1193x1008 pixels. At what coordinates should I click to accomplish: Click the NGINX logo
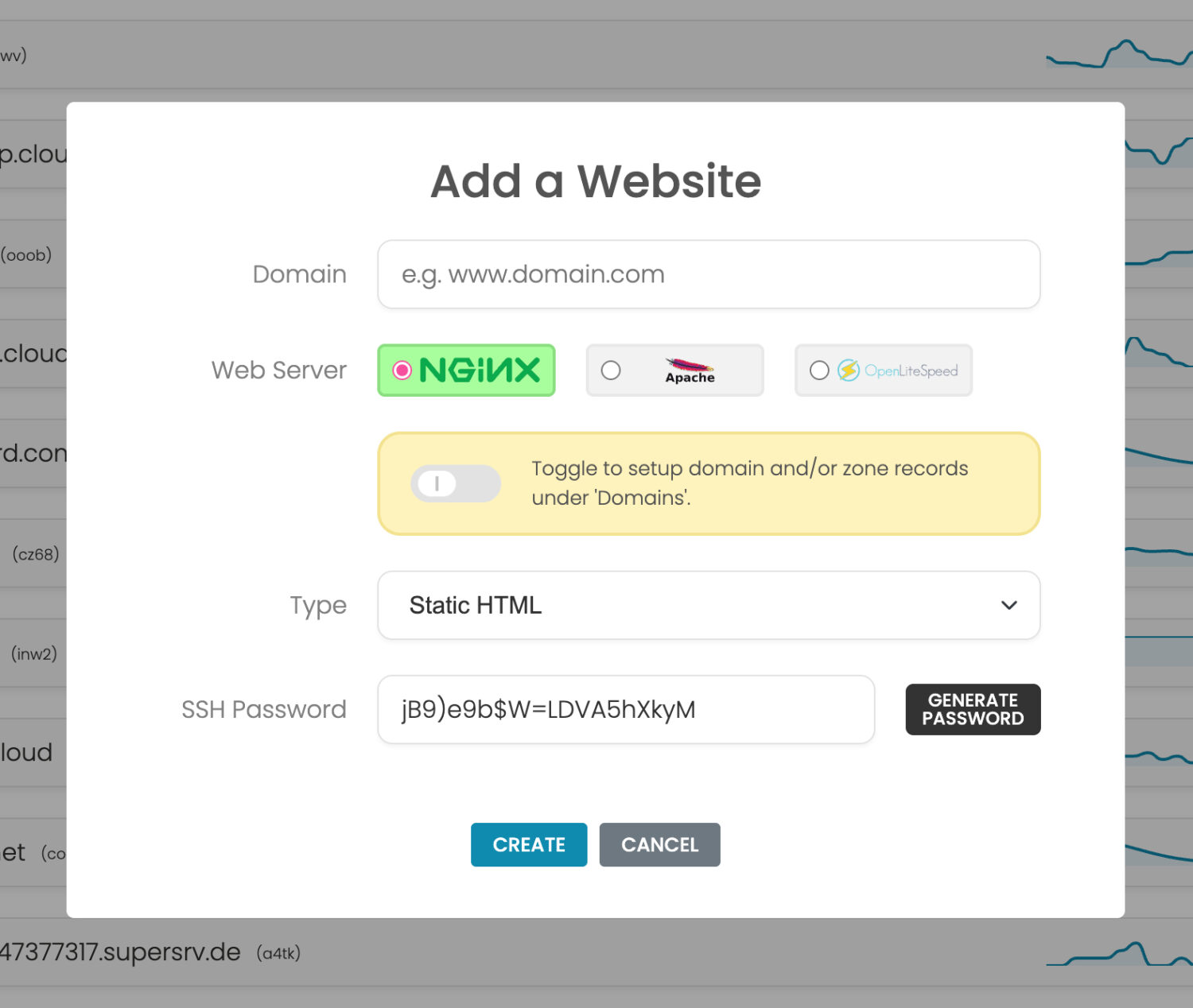point(480,370)
